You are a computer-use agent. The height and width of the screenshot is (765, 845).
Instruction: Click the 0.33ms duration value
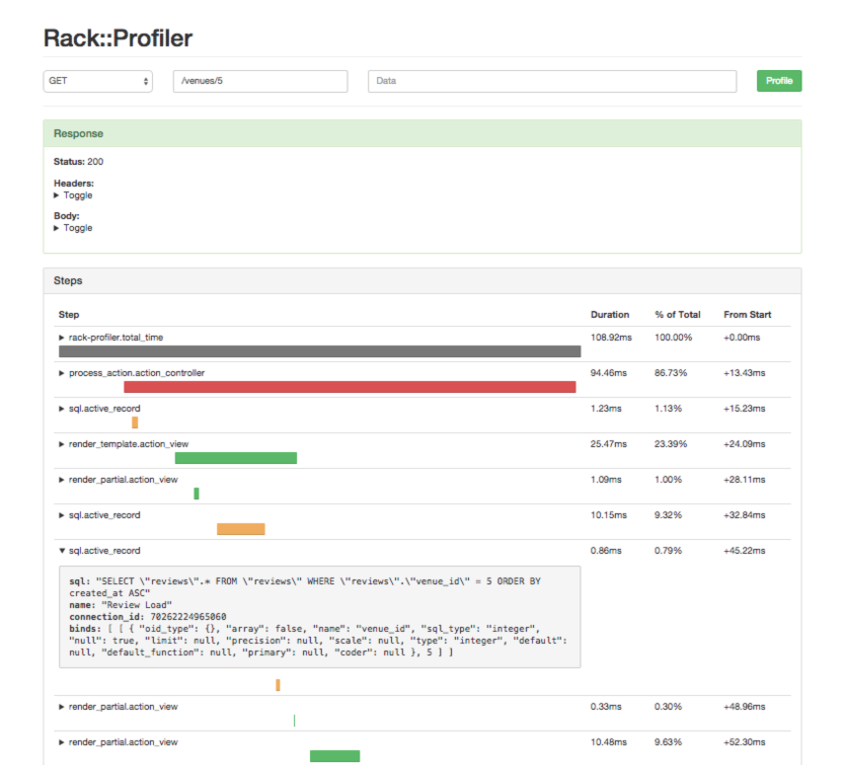(606, 706)
